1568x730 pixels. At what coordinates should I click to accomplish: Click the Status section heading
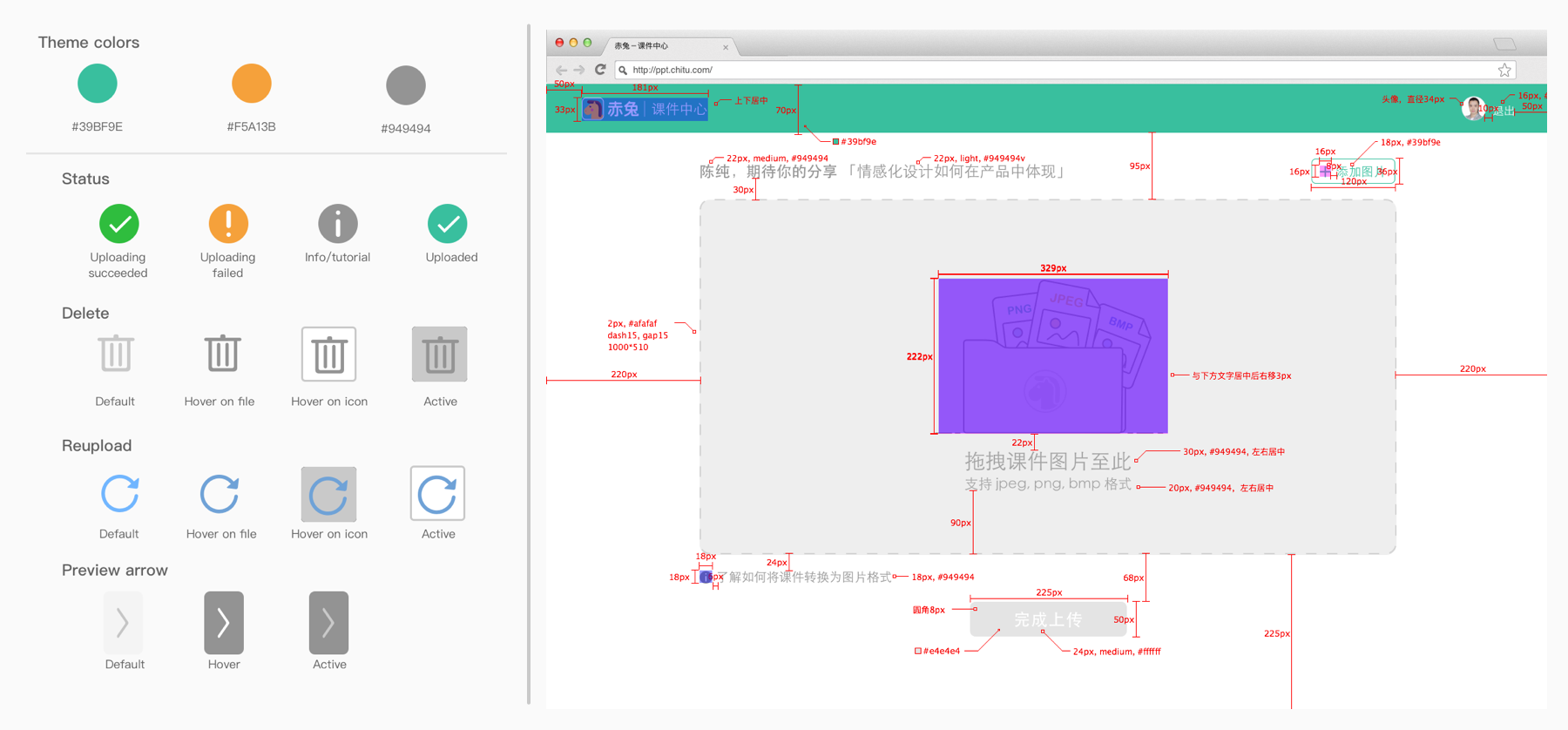pos(85,179)
